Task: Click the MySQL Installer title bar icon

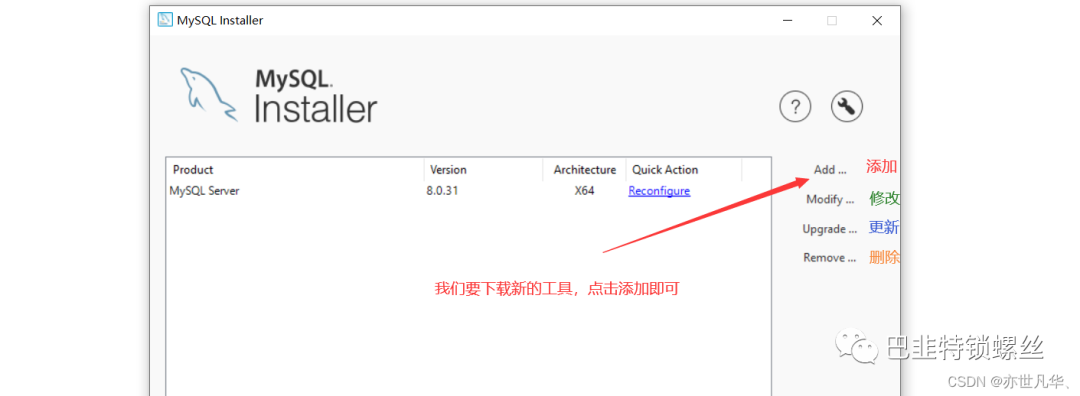Action: 165,20
